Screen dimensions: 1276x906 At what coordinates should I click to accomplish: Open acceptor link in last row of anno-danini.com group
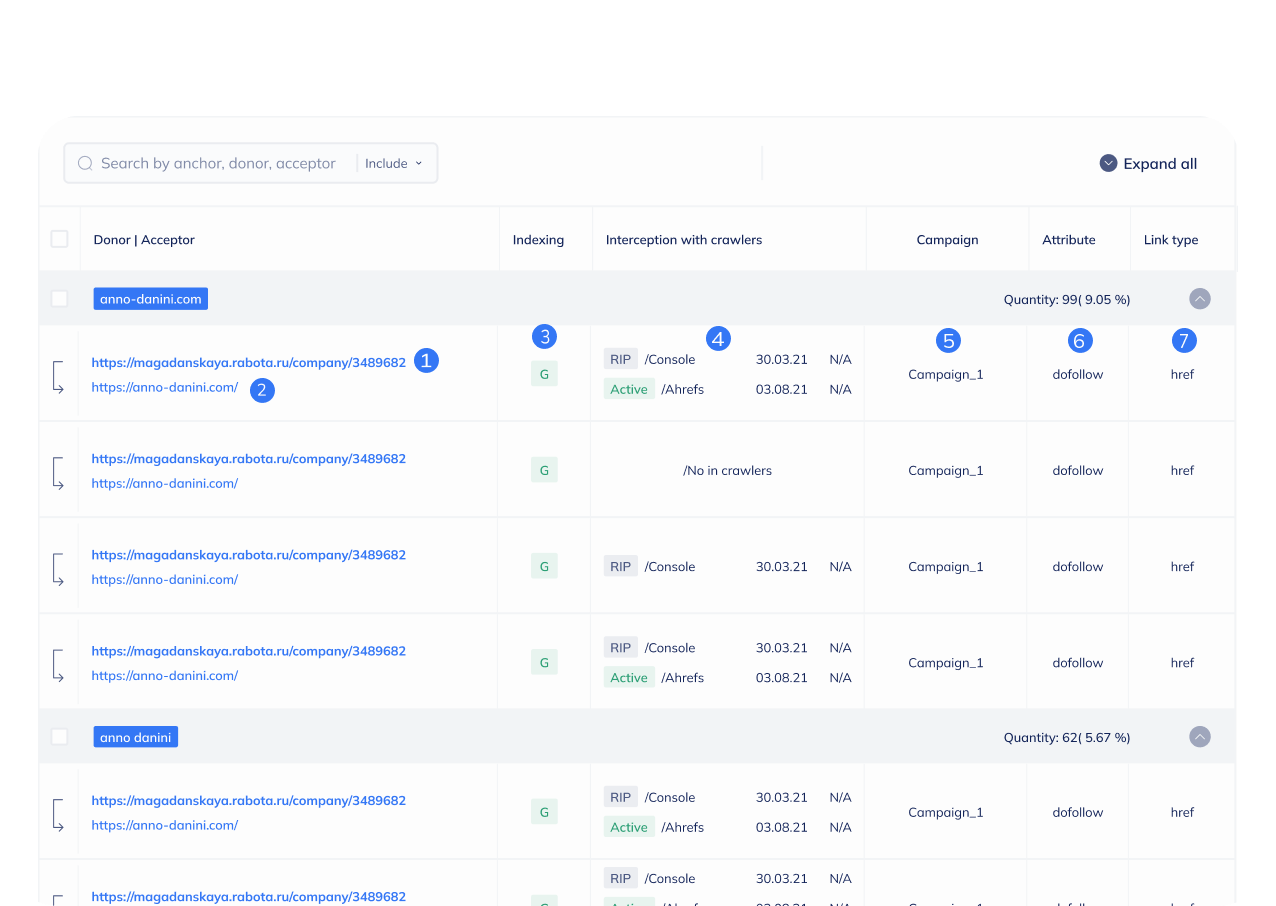[165, 675]
